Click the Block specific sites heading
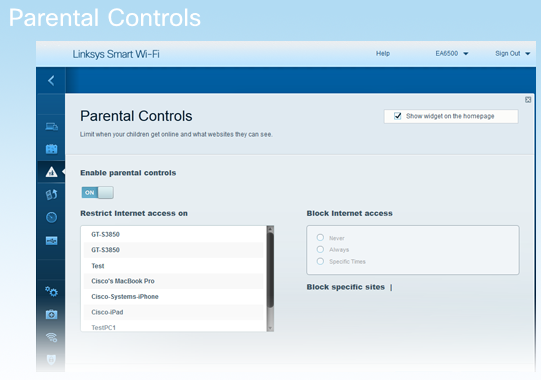543x380 pixels. click(346, 287)
